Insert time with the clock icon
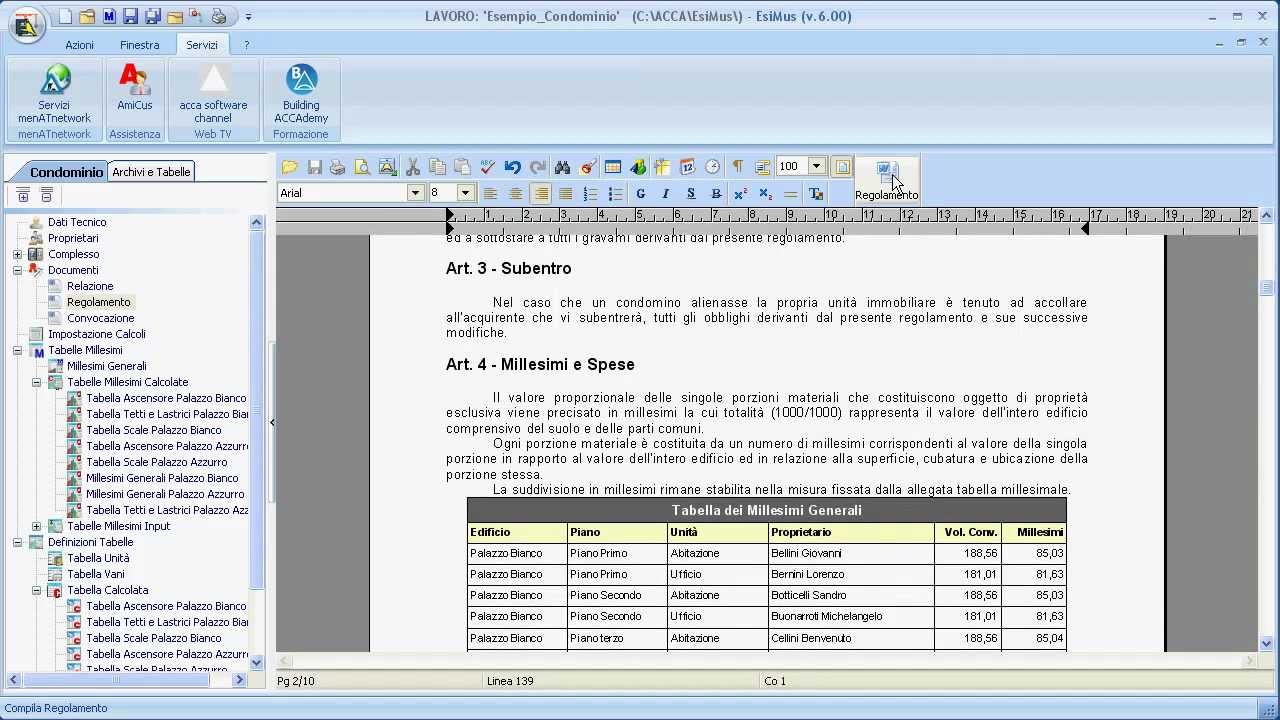Viewport: 1280px width, 720px height. [712, 167]
